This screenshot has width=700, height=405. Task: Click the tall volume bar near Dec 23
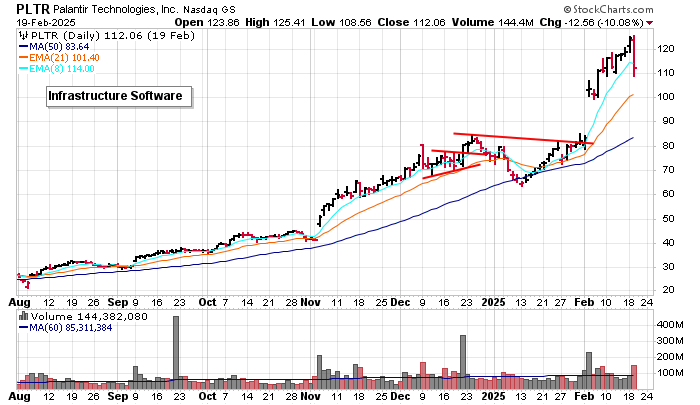463,362
